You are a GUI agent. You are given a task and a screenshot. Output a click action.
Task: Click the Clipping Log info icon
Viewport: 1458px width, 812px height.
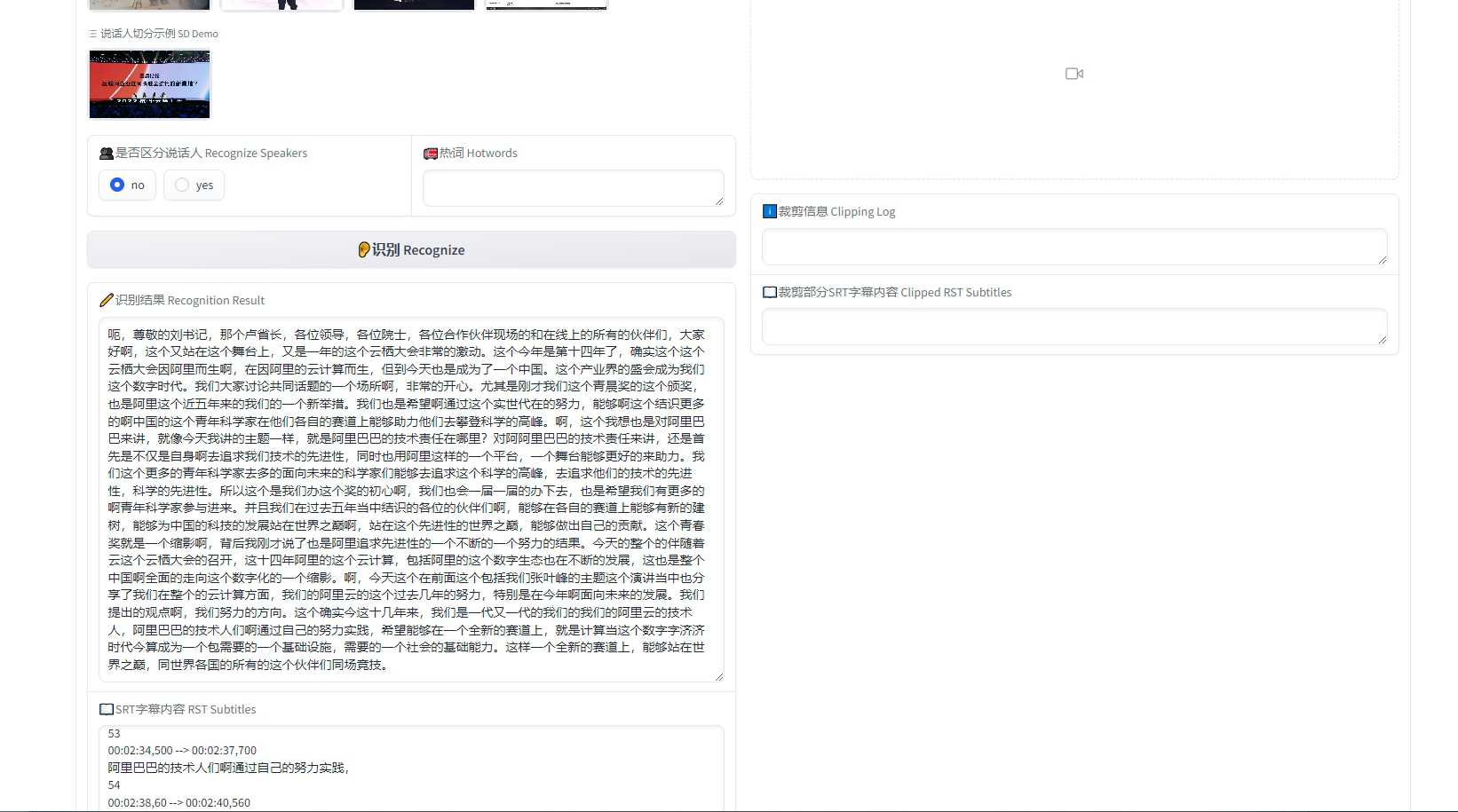(x=770, y=211)
